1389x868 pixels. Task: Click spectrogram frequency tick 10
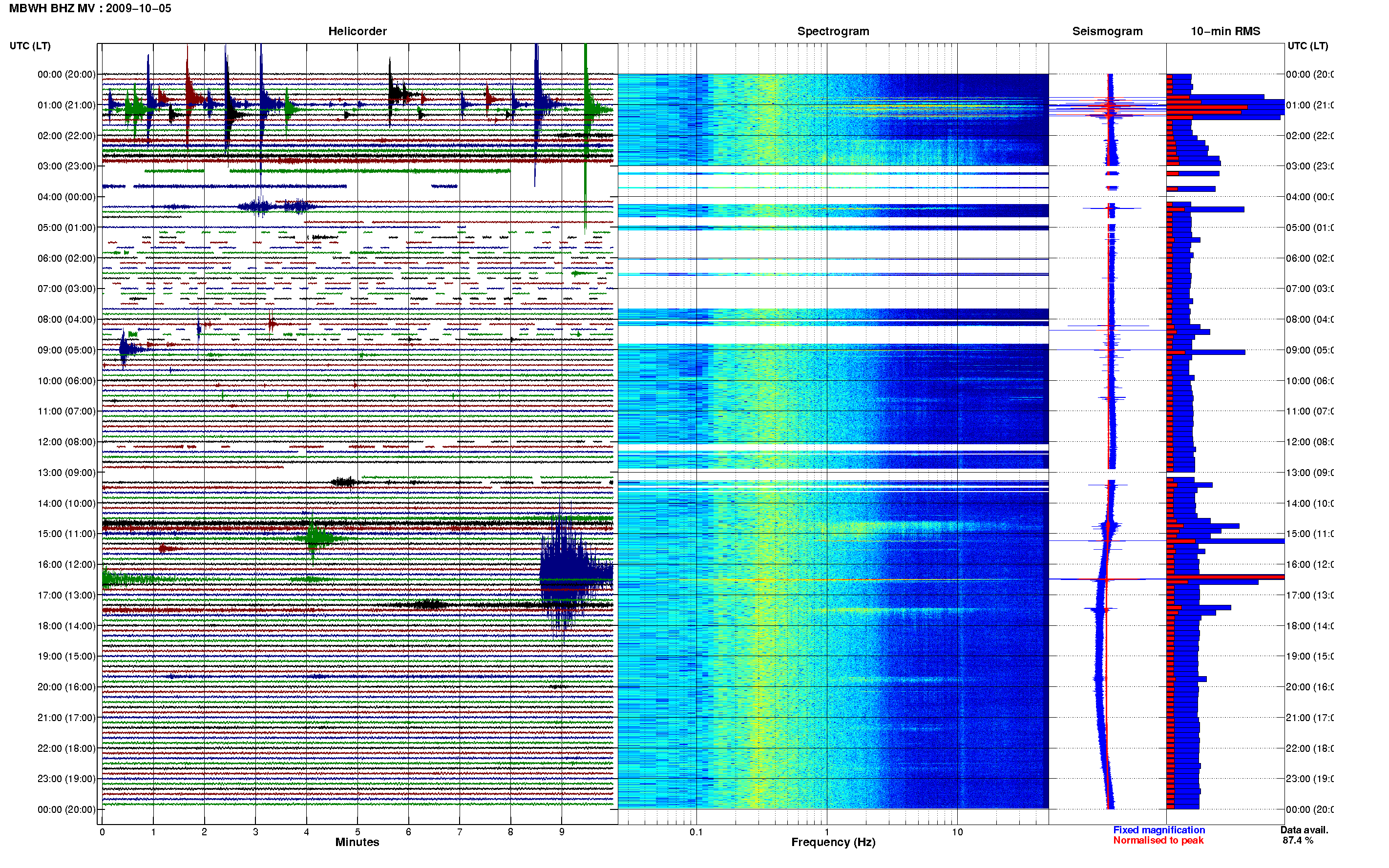pos(957,832)
